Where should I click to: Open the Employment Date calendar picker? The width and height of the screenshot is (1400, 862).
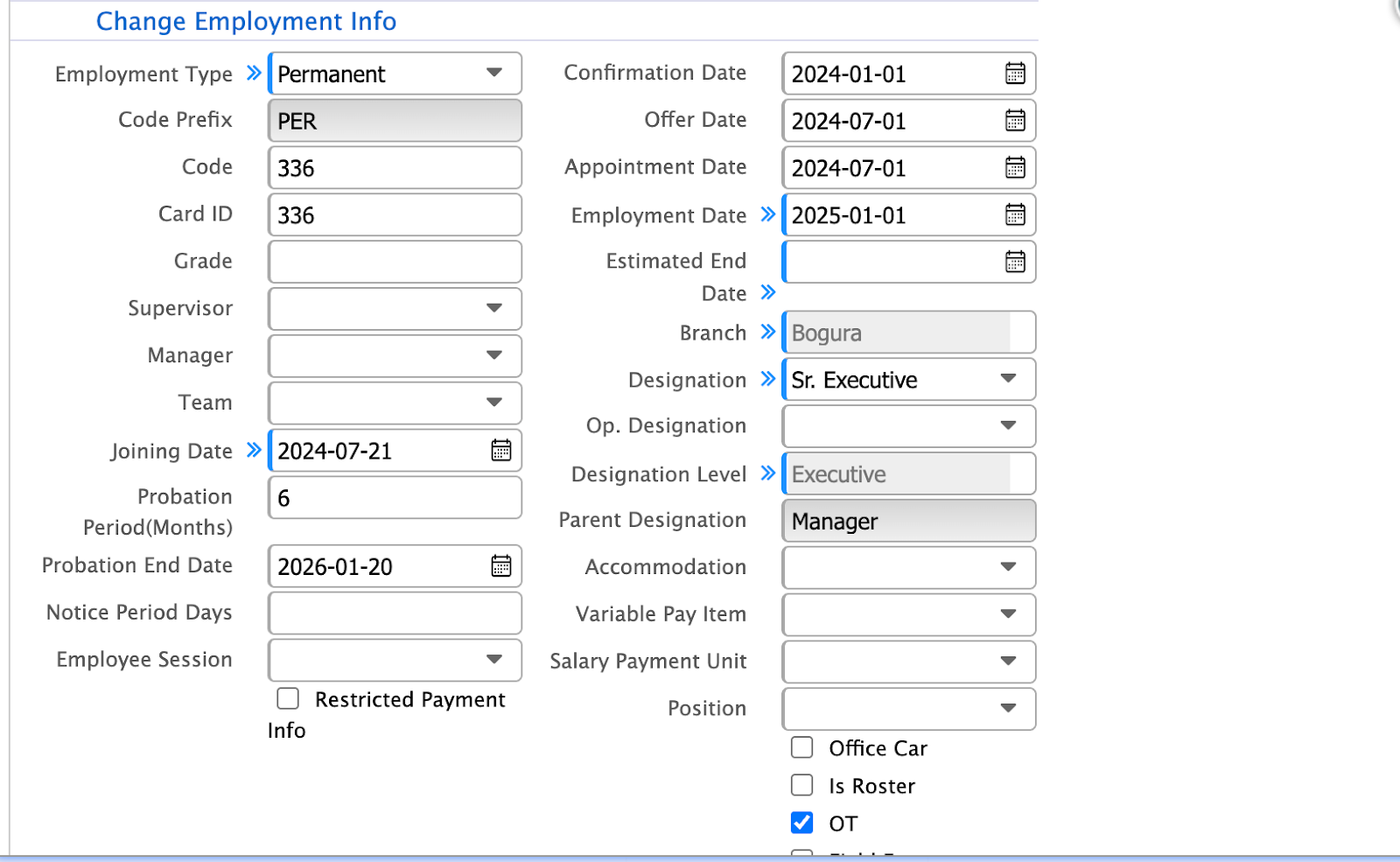pos(1014,215)
